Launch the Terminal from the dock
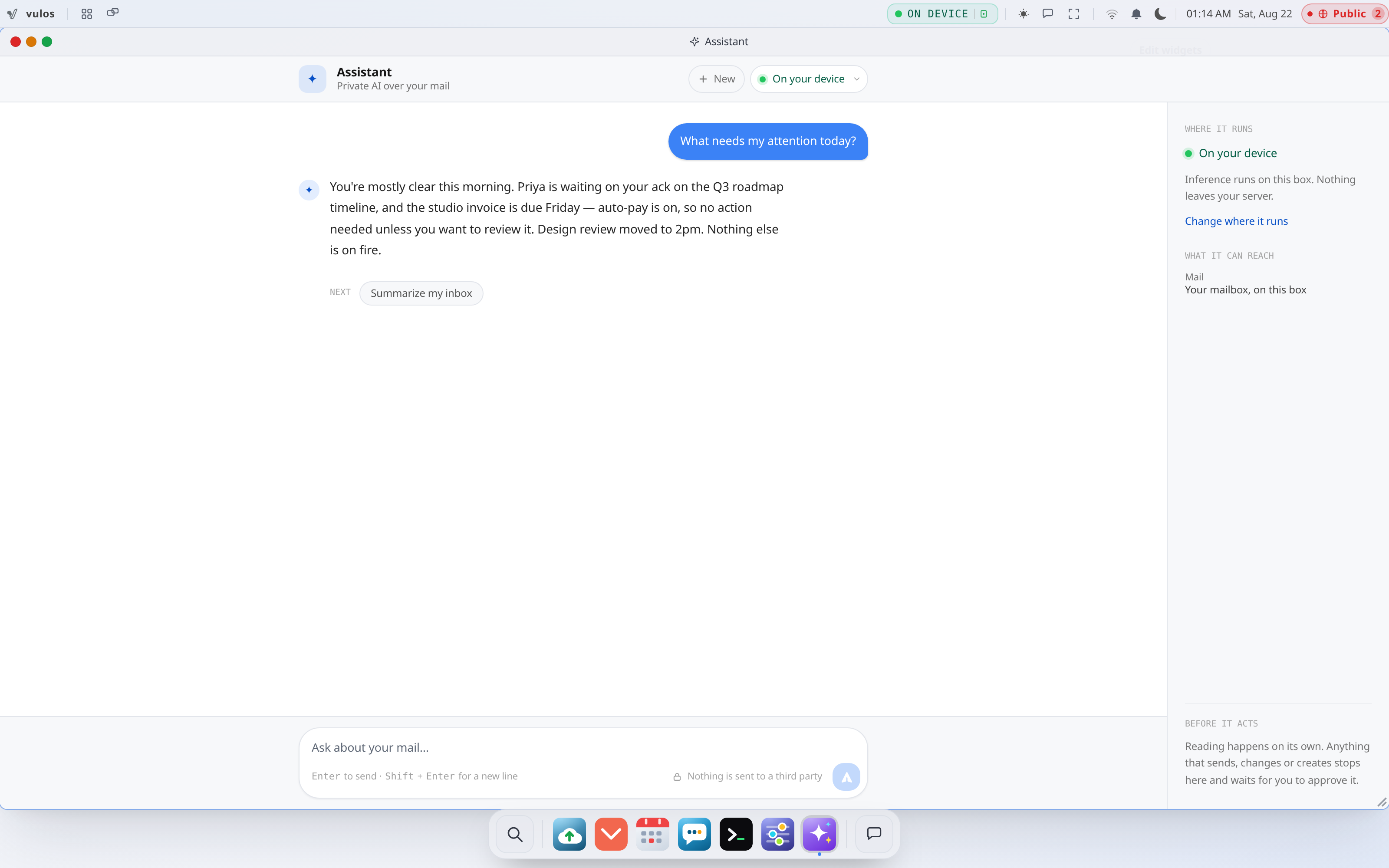Image resolution: width=1389 pixels, height=868 pixels. tap(736, 834)
